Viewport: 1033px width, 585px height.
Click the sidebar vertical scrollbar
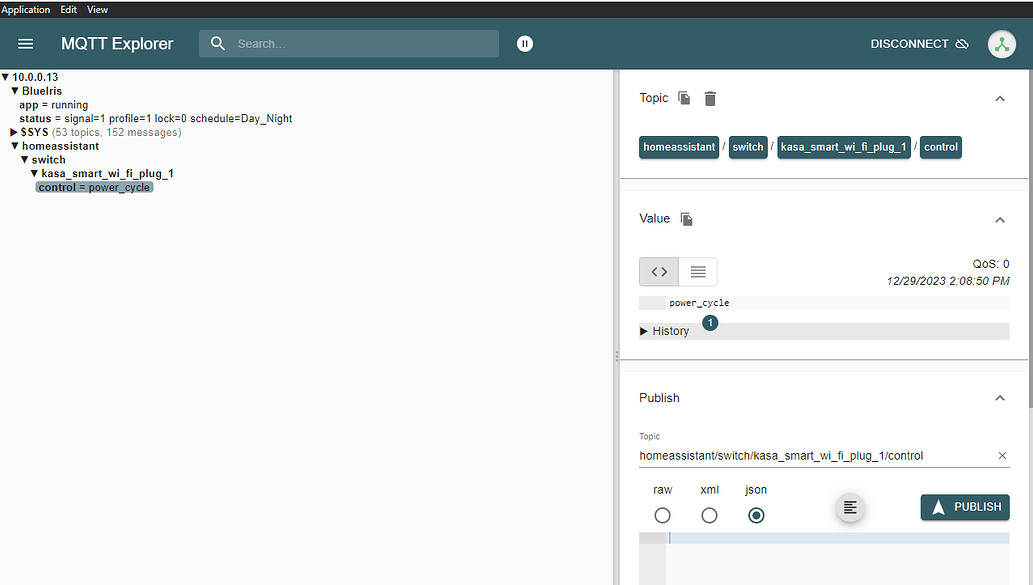tap(1030, 237)
